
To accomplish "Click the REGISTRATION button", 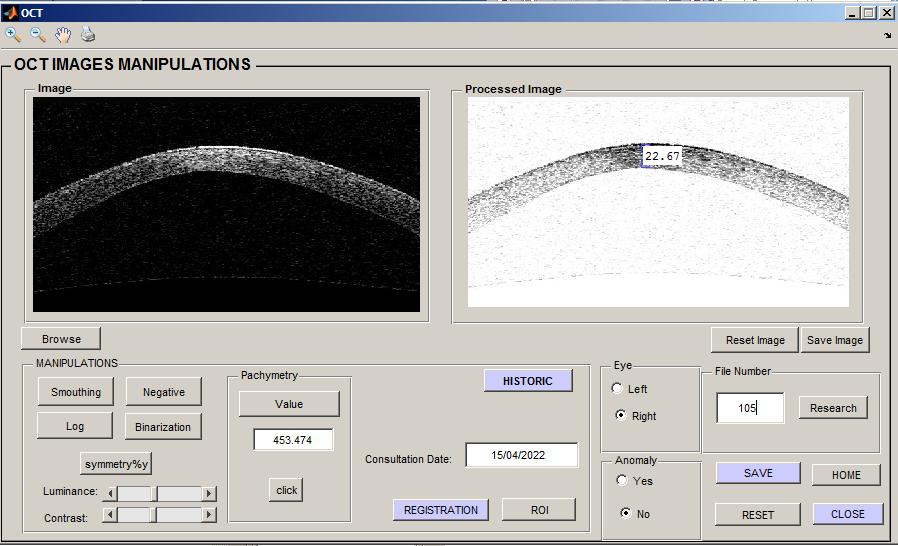I will pyautogui.click(x=441, y=510).
